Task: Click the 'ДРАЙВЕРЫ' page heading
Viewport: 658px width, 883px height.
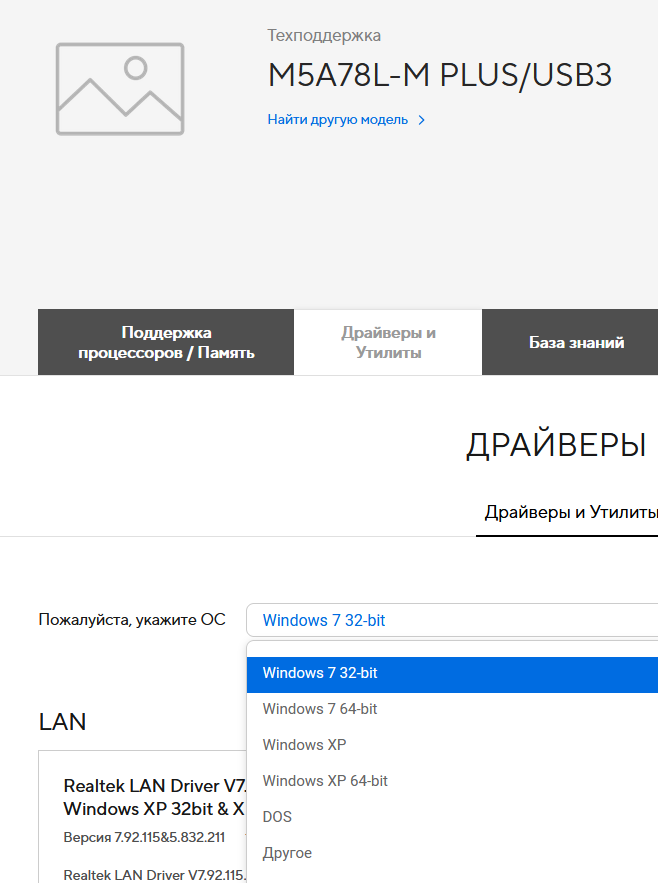Action: pos(556,445)
